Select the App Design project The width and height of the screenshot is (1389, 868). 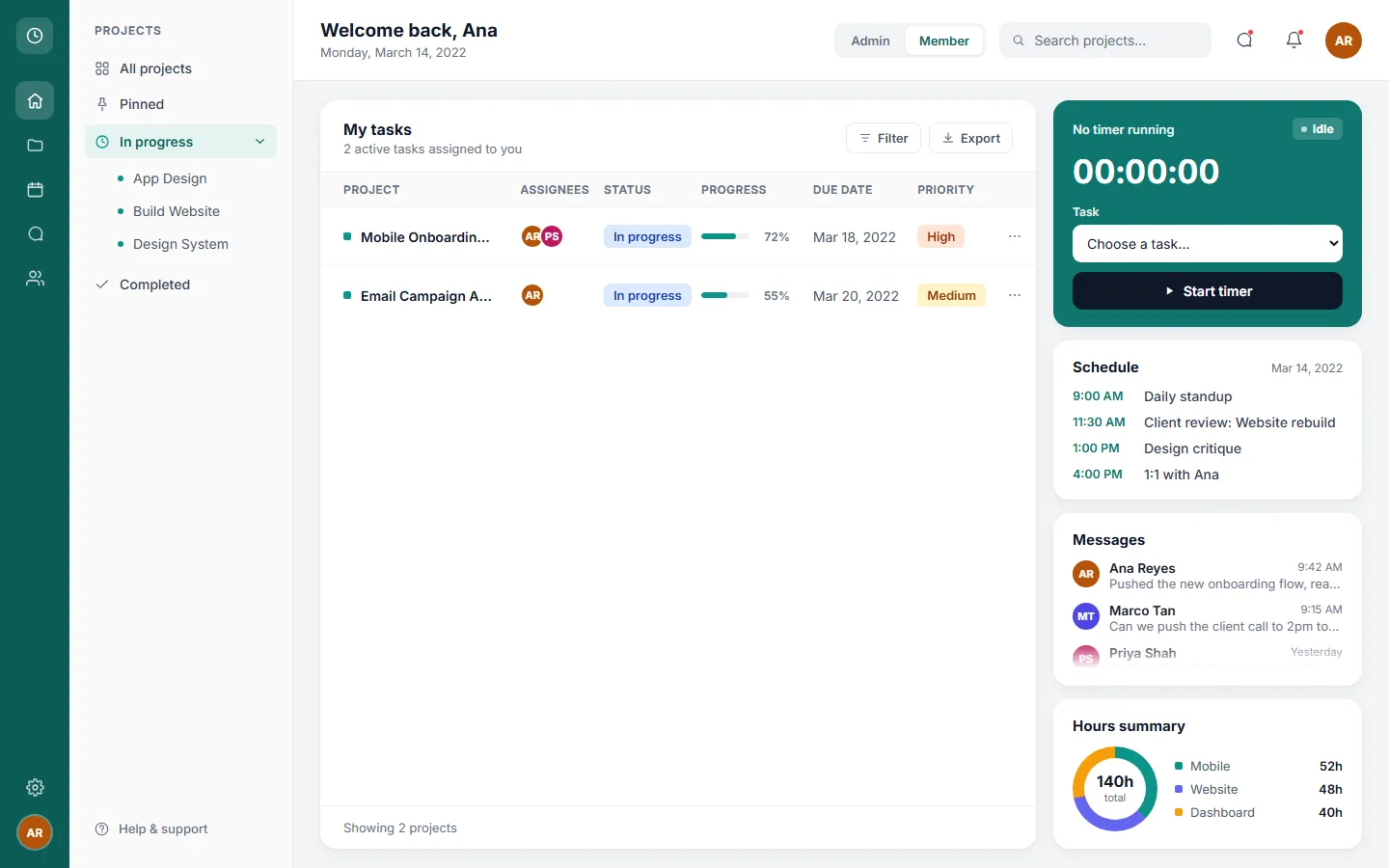(192, 178)
